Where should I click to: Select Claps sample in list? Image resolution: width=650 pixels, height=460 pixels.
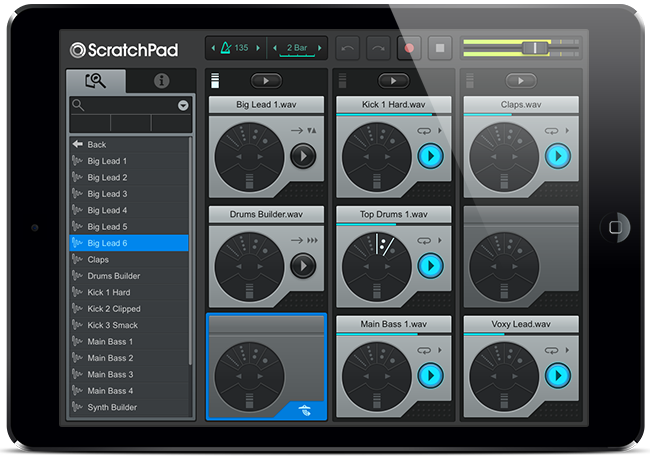point(129,259)
